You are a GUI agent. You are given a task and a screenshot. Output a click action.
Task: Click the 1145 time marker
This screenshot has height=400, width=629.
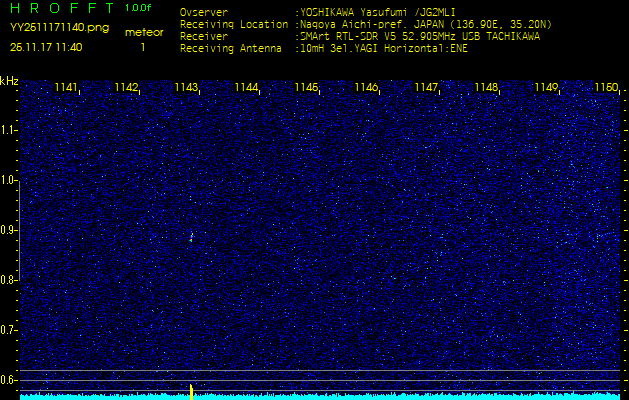[x=306, y=88]
